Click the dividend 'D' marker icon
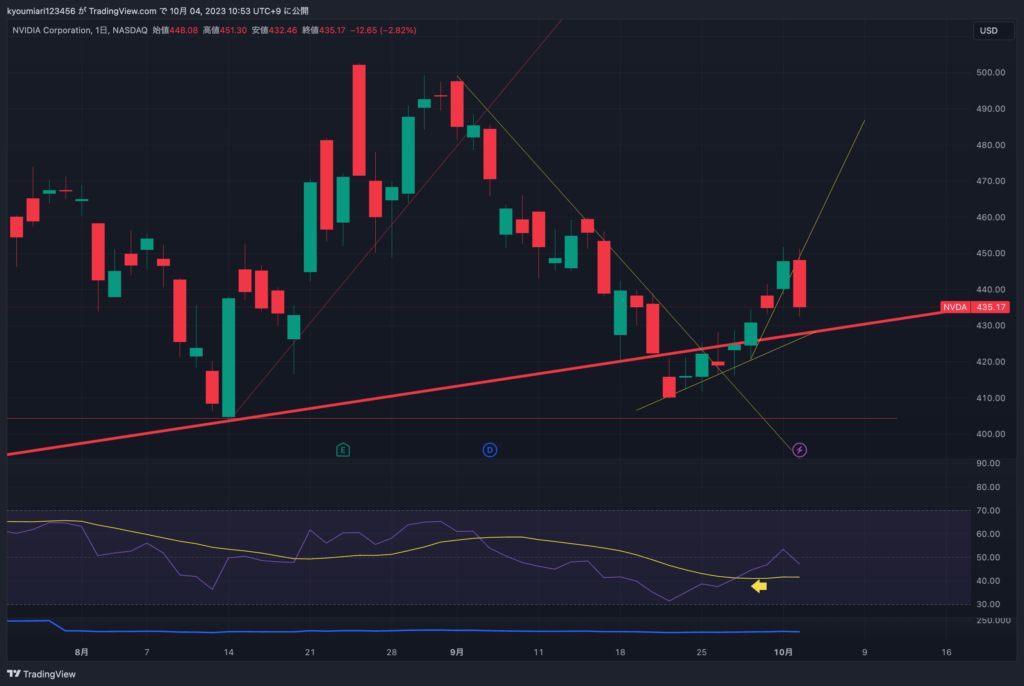 [x=490, y=449]
